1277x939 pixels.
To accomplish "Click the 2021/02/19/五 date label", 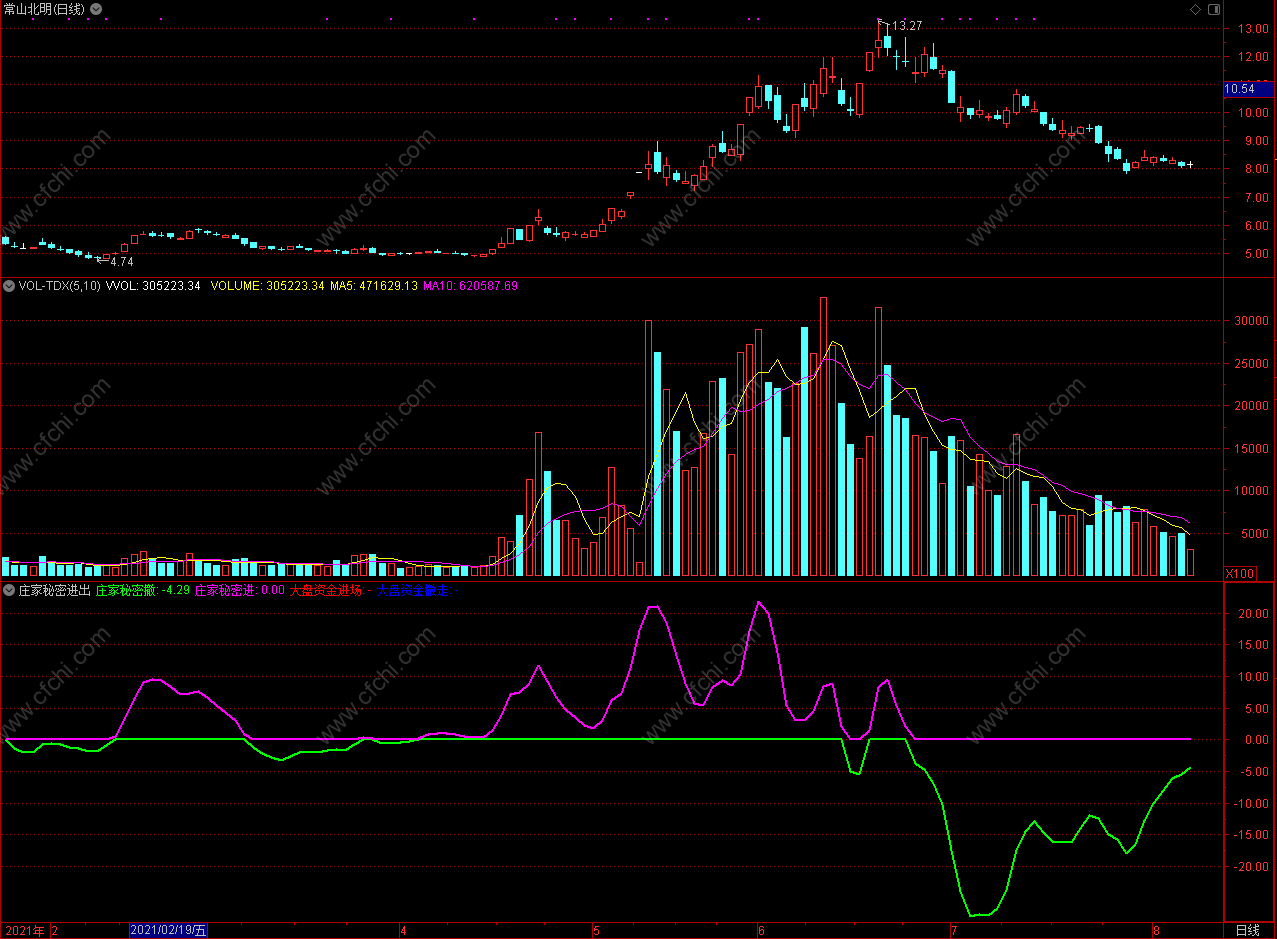I will [168, 930].
